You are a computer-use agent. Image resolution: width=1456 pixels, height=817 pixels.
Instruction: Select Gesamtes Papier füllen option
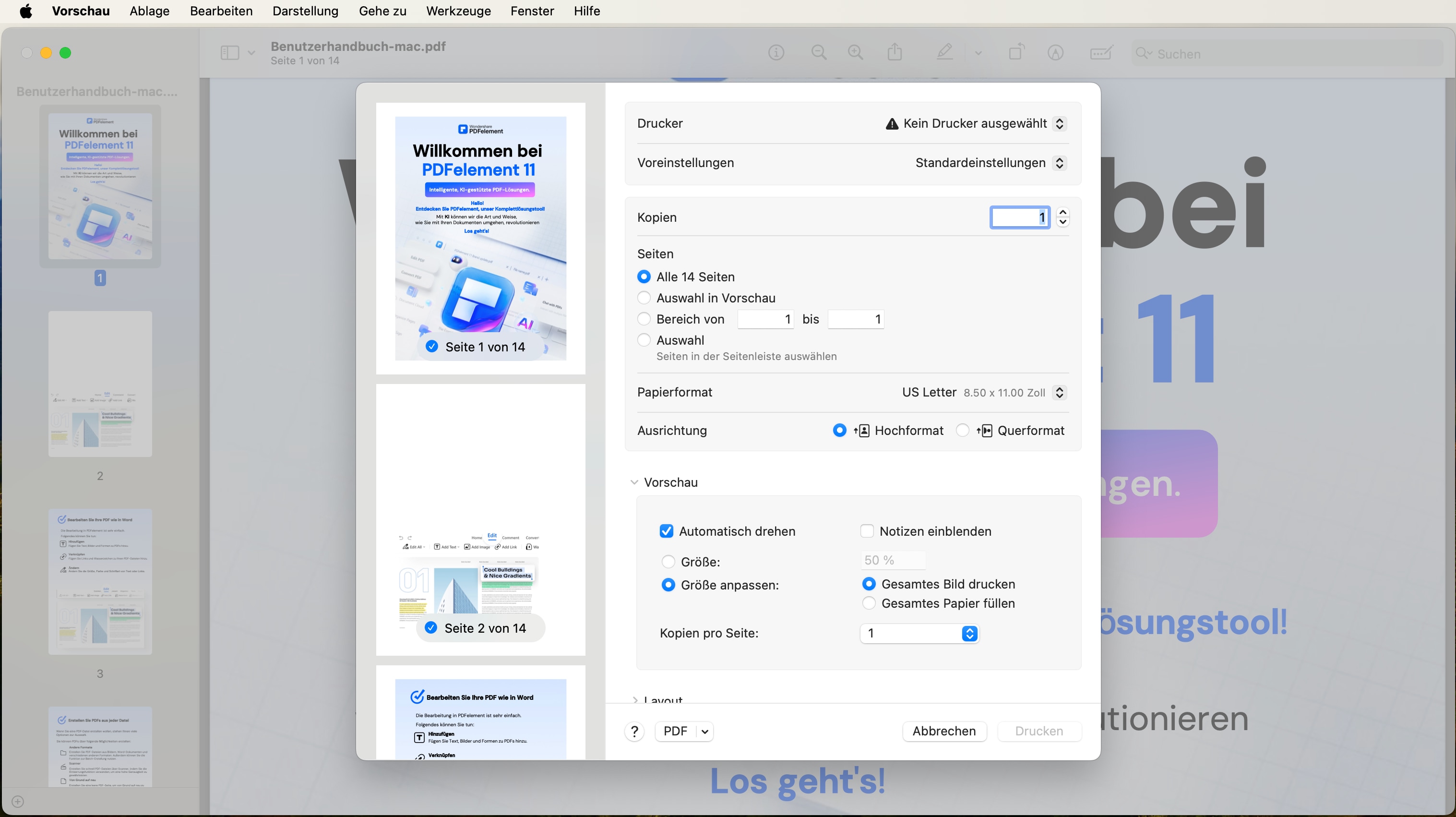pyautogui.click(x=869, y=603)
